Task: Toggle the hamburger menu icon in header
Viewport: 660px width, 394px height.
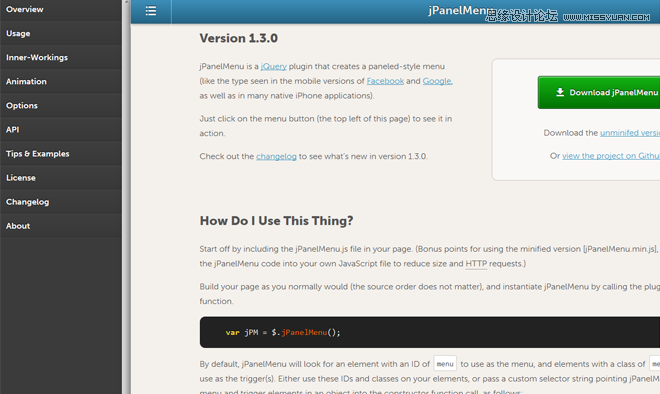Action: (151, 11)
